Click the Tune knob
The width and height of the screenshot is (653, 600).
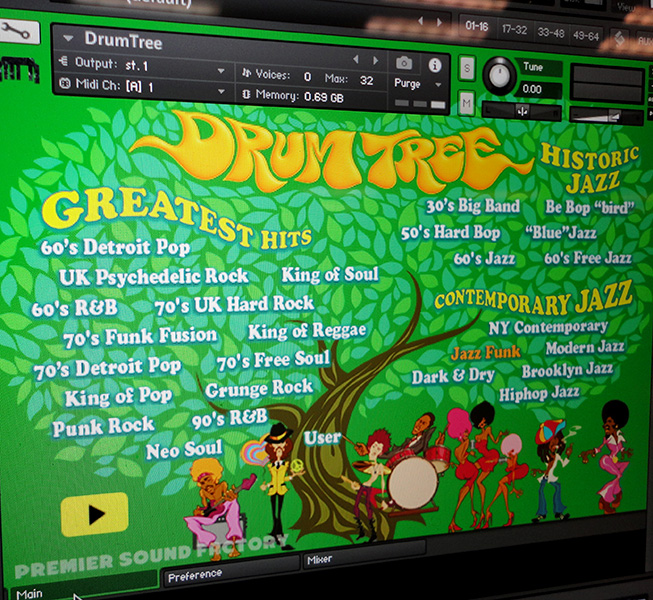(x=499, y=75)
